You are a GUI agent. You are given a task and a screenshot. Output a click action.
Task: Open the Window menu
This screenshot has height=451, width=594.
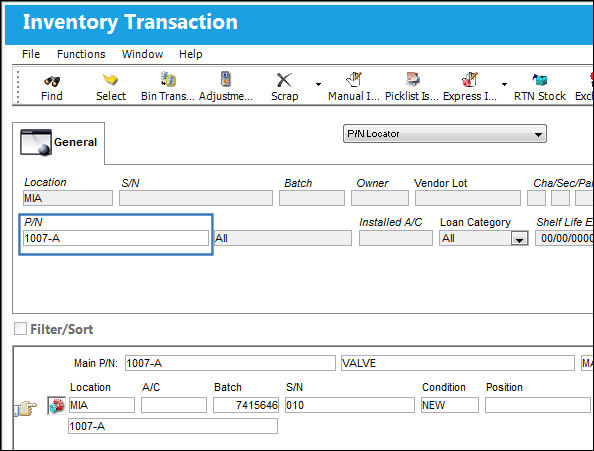tap(142, 54)
